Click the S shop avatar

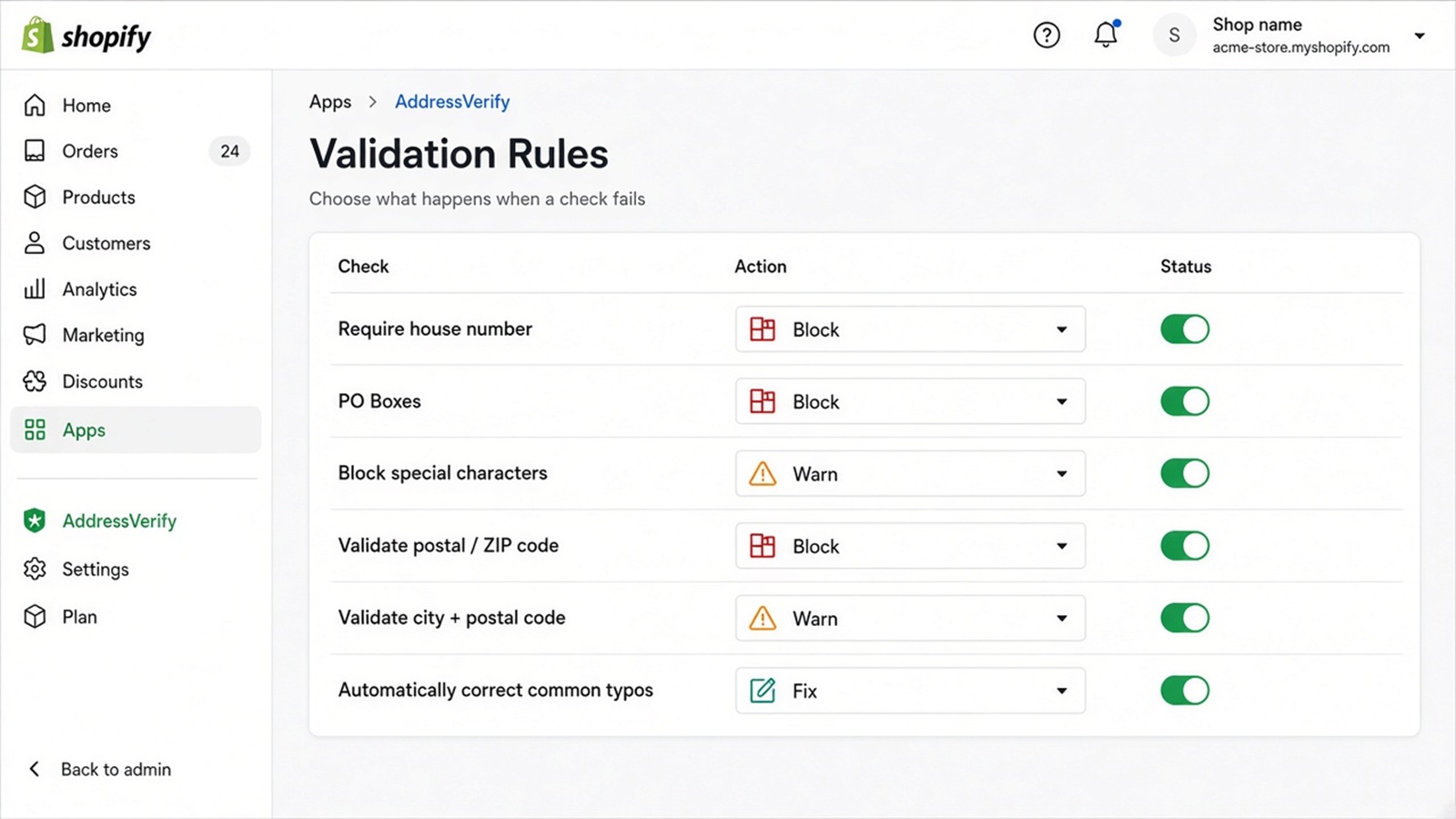(x=1174, y=35)
